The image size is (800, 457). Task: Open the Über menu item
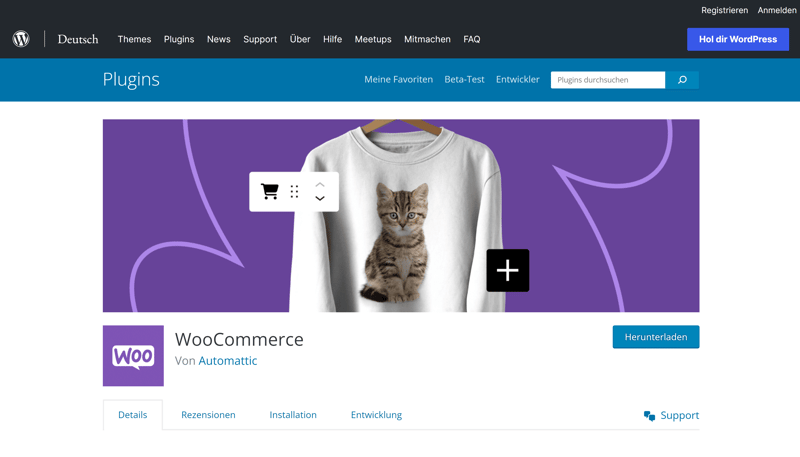(x=300, y=39)
